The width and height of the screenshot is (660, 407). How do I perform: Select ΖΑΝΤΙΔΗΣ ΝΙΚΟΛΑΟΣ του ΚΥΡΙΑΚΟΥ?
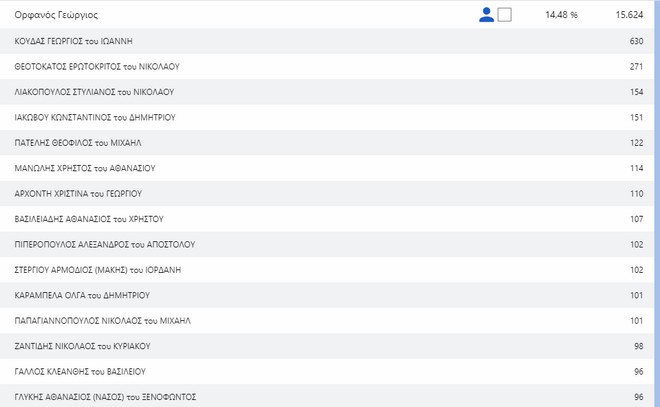tap(82, 346)
